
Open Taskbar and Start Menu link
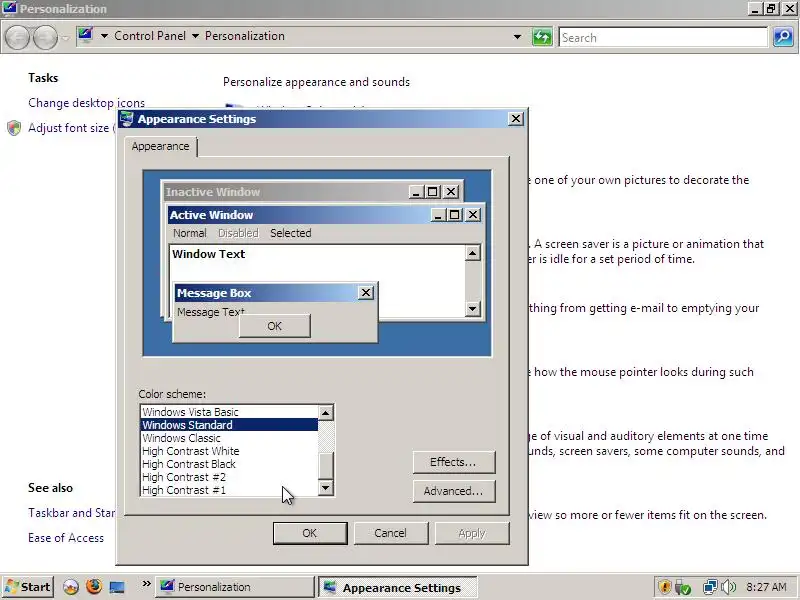(x=71, y=513)
